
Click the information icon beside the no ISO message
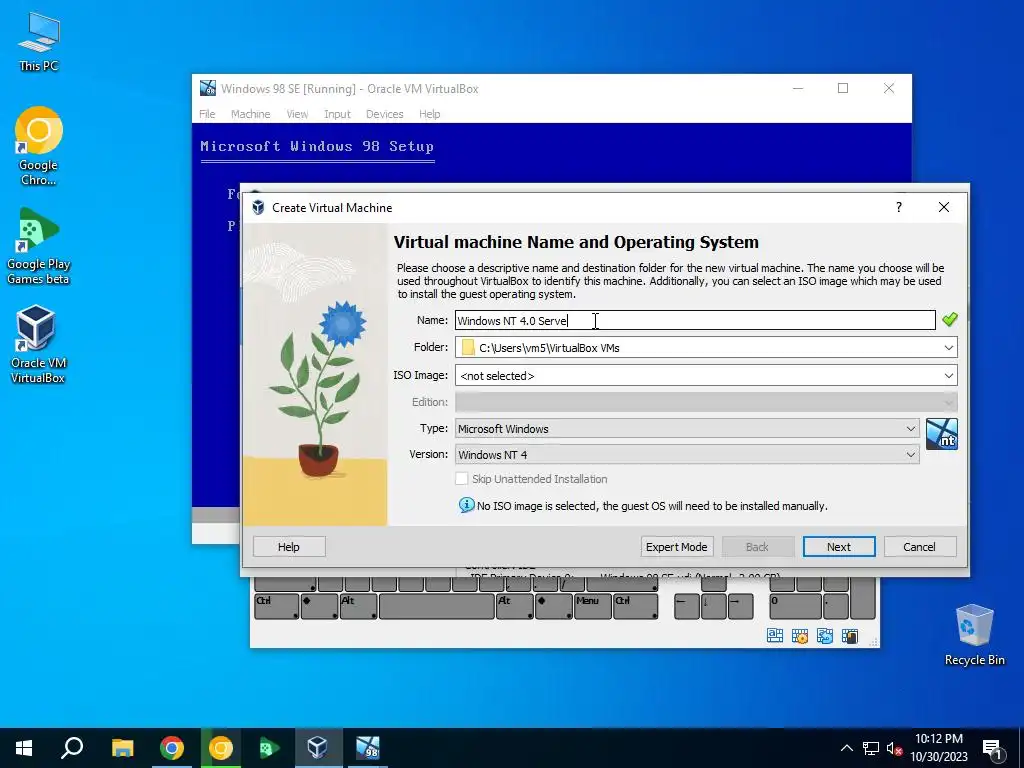[x=466, y=505]
